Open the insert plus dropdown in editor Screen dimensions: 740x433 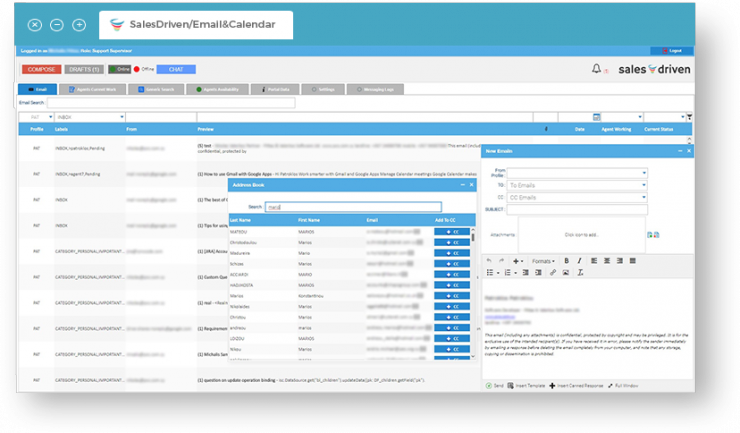click(518, 261)
